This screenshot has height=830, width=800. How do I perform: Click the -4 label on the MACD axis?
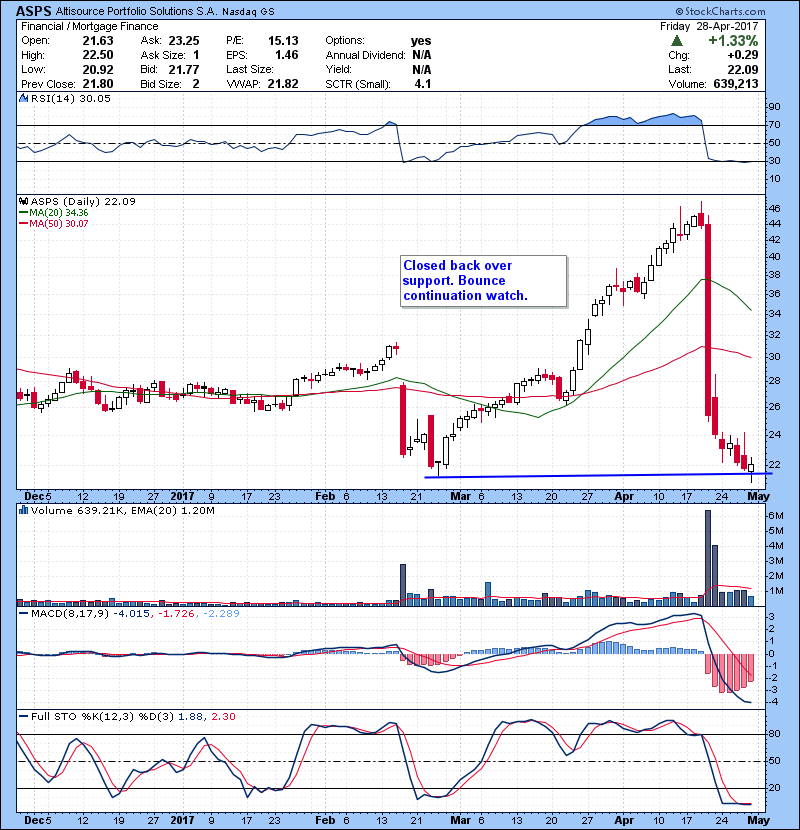[x=773, y=702]
